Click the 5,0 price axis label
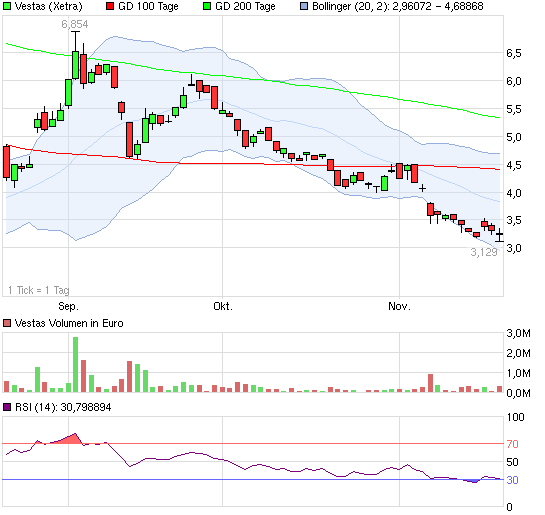 [514, 137]
